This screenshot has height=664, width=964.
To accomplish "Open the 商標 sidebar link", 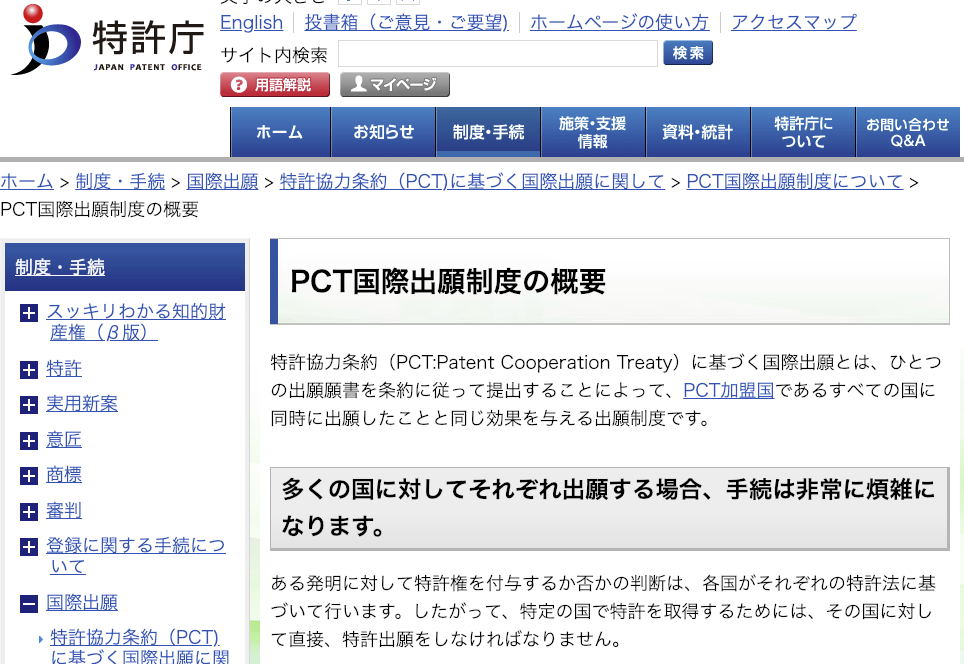I will click(x=64, y=475).
